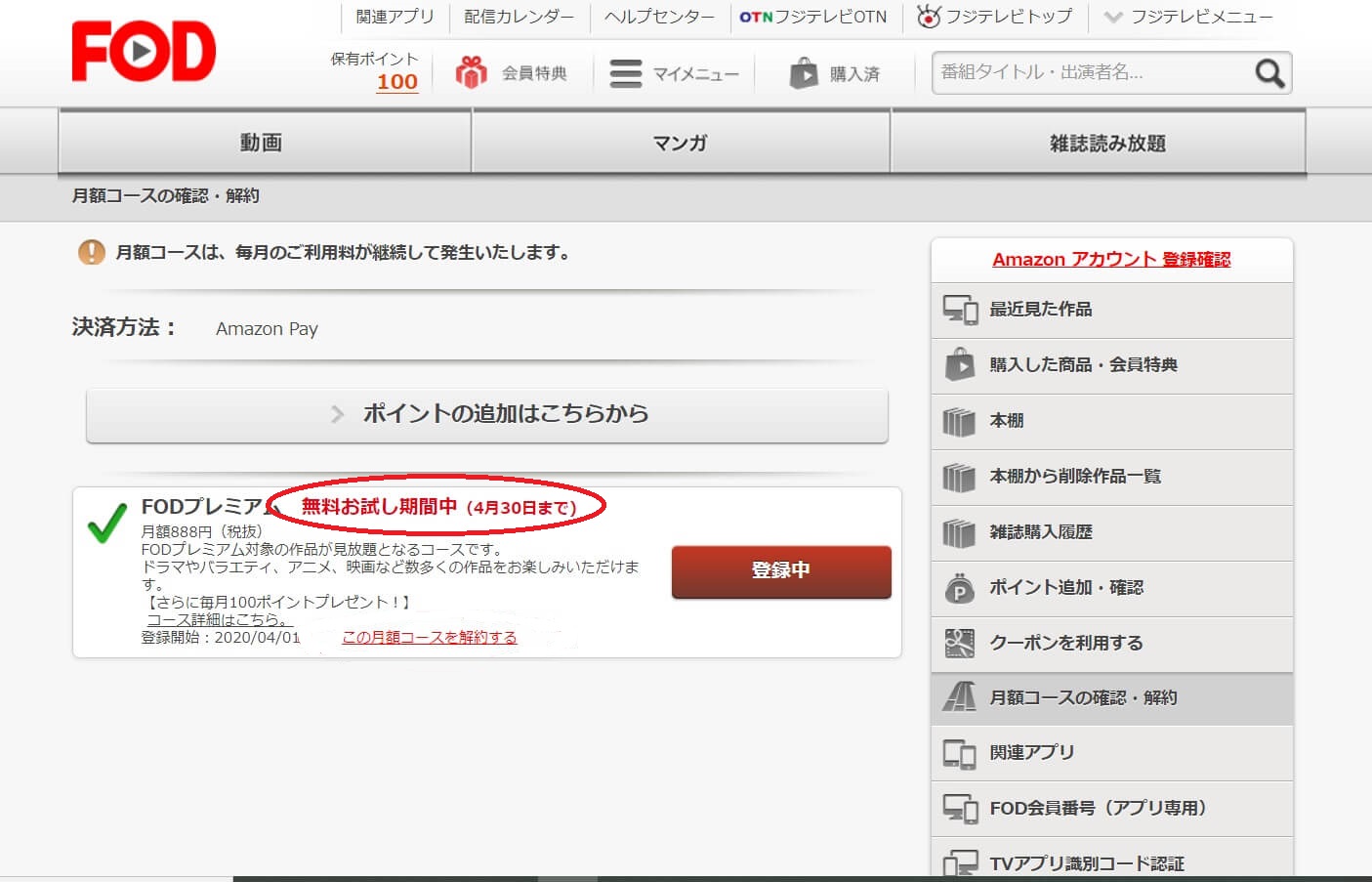Open FOD会員番号（アプリ専用） in sidebar
Screen dimensions: 1372x882
coord(1112,809)
